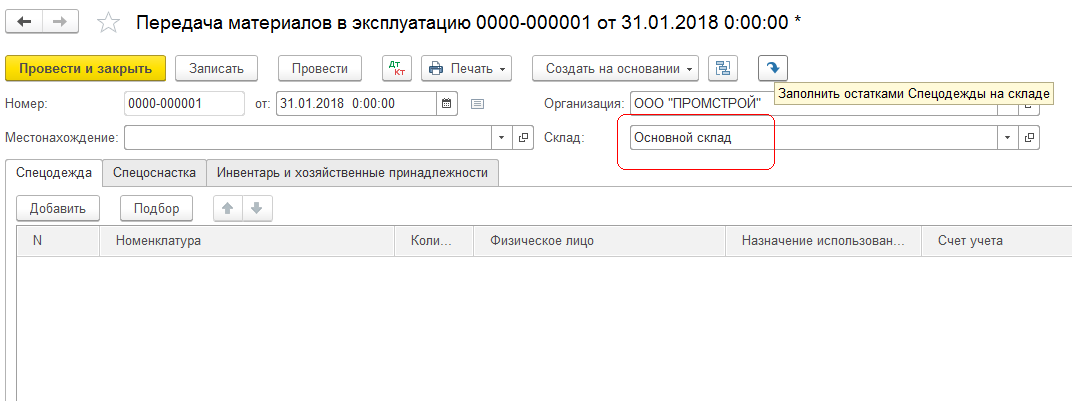1072x401 pixels.
Task: Move the row down with the arrow
Action: click(x=256, y=208)
